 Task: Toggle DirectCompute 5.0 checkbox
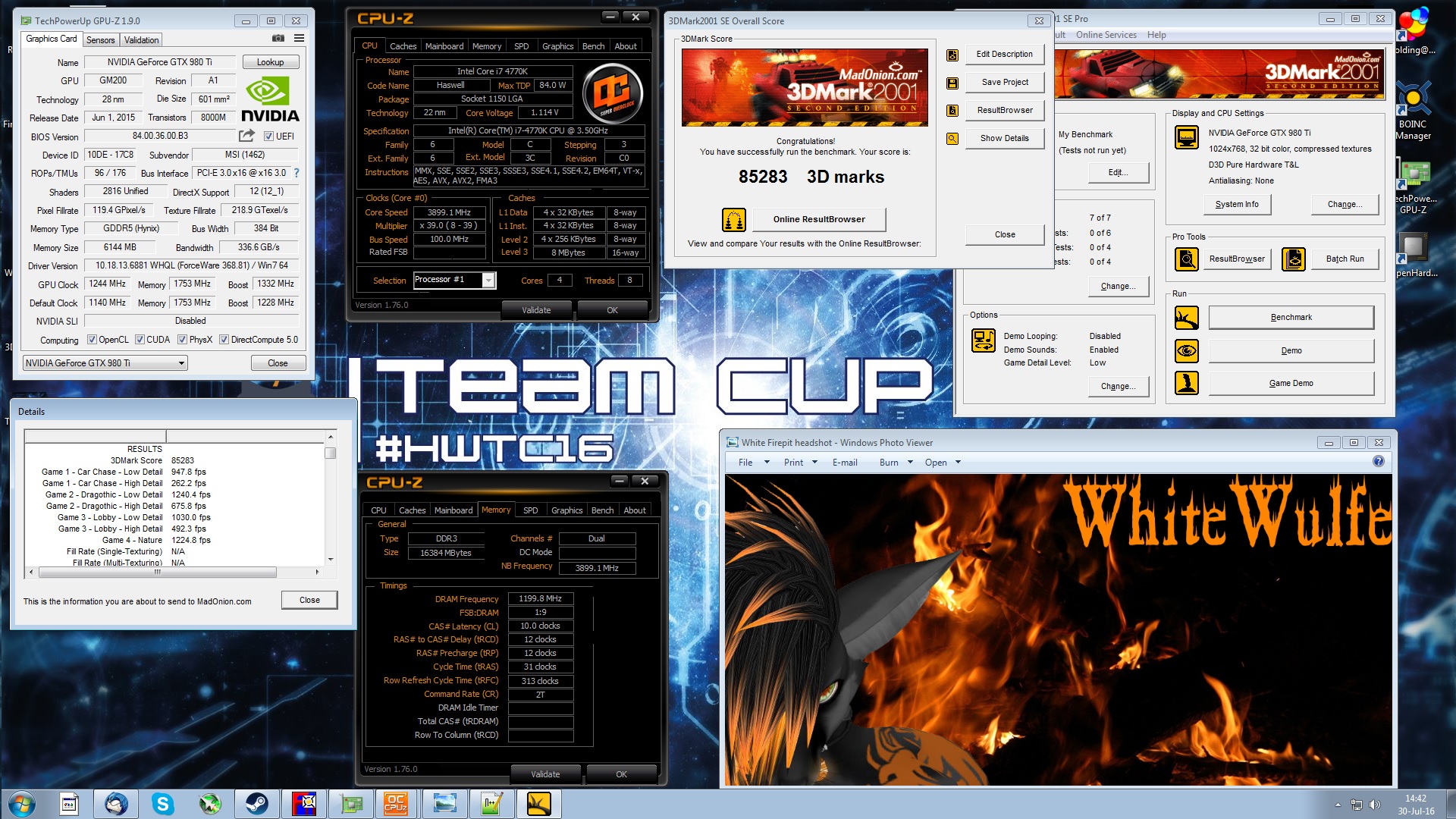coord(224,340)
